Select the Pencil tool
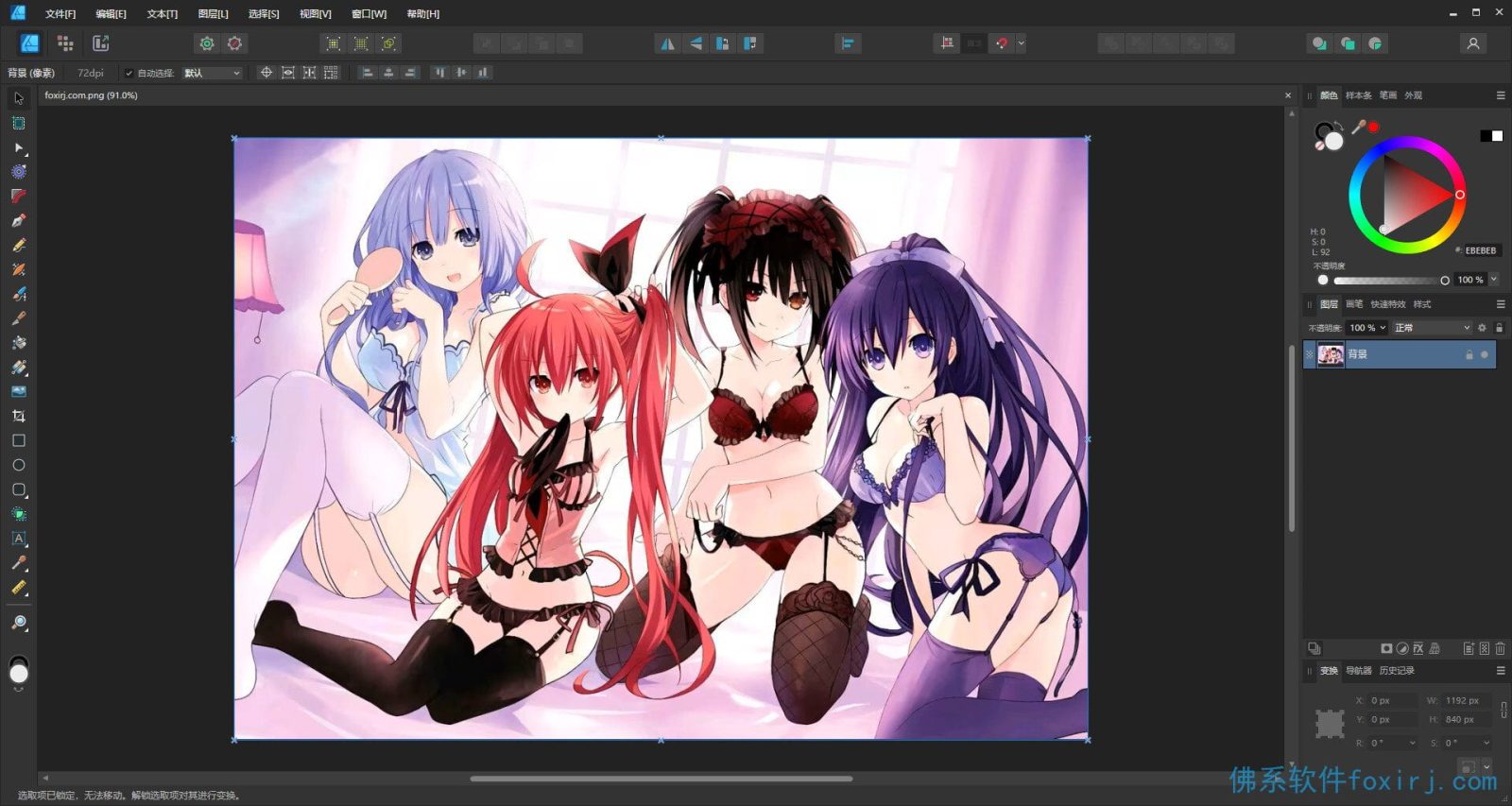The width and height of the screenshot is (1512, 806). (18, 245)
